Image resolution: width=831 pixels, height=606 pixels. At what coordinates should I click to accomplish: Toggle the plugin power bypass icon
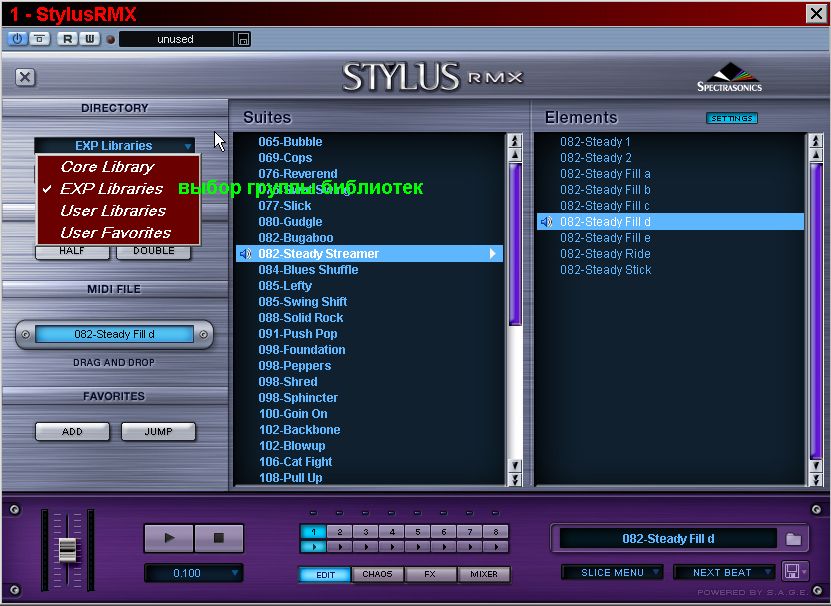click(x=17, y=39)
